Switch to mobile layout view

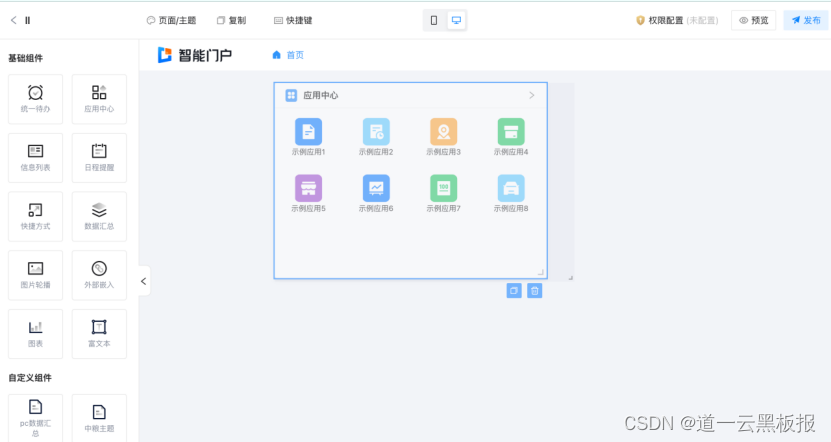[434, 20]
